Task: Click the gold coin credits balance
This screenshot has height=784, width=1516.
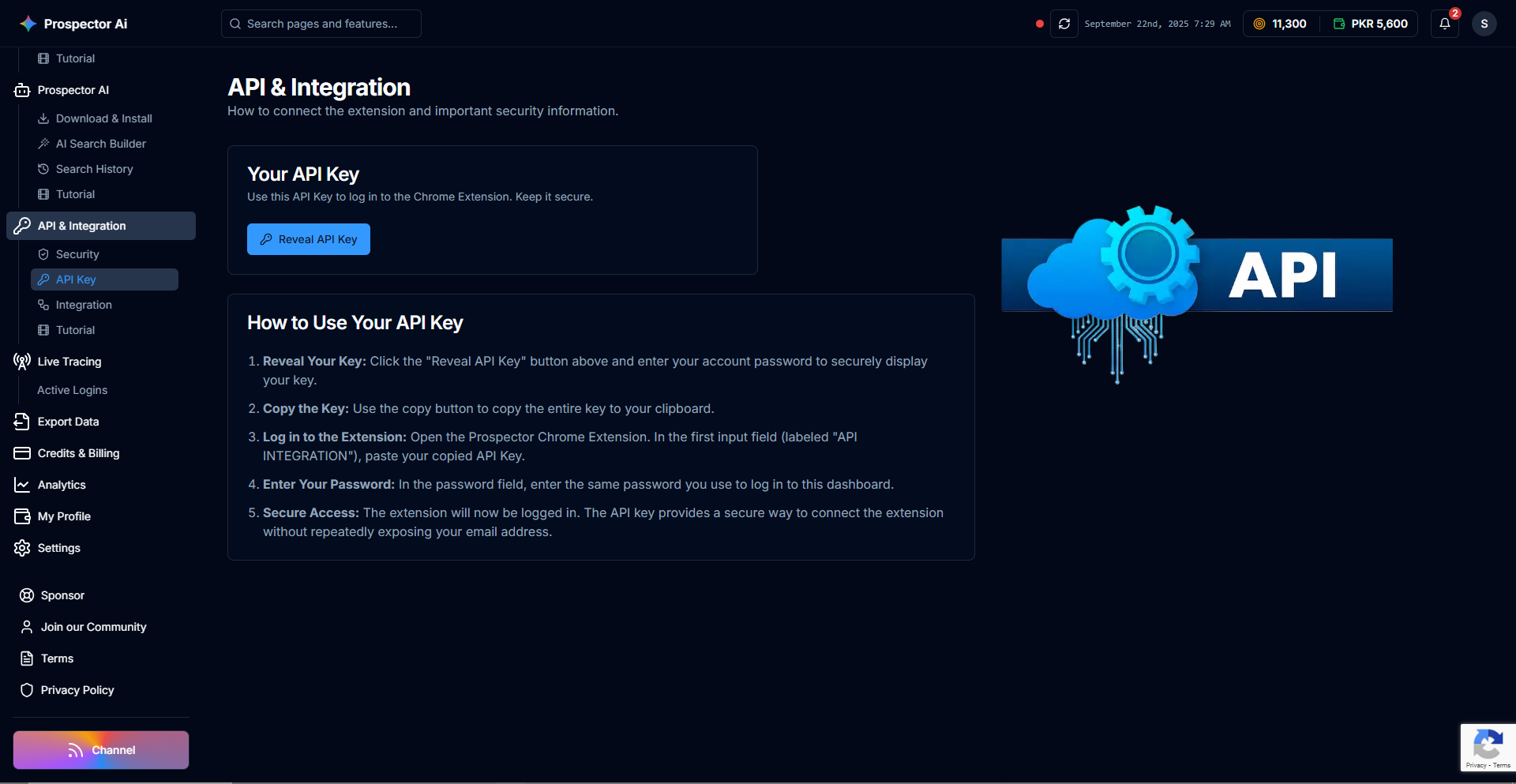Action: point(1280,24)
